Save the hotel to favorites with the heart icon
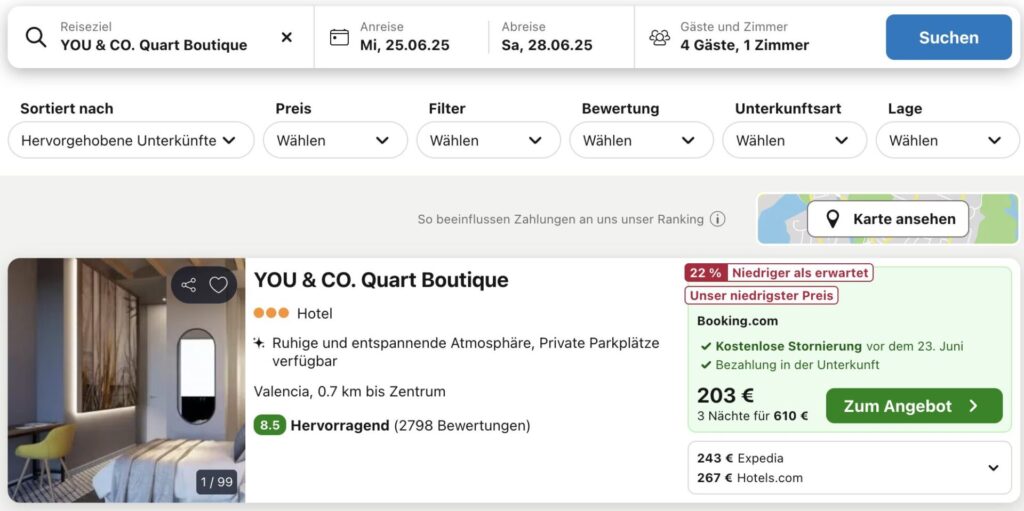This screenshot has width=1024, height=511. tap(218, 285)
